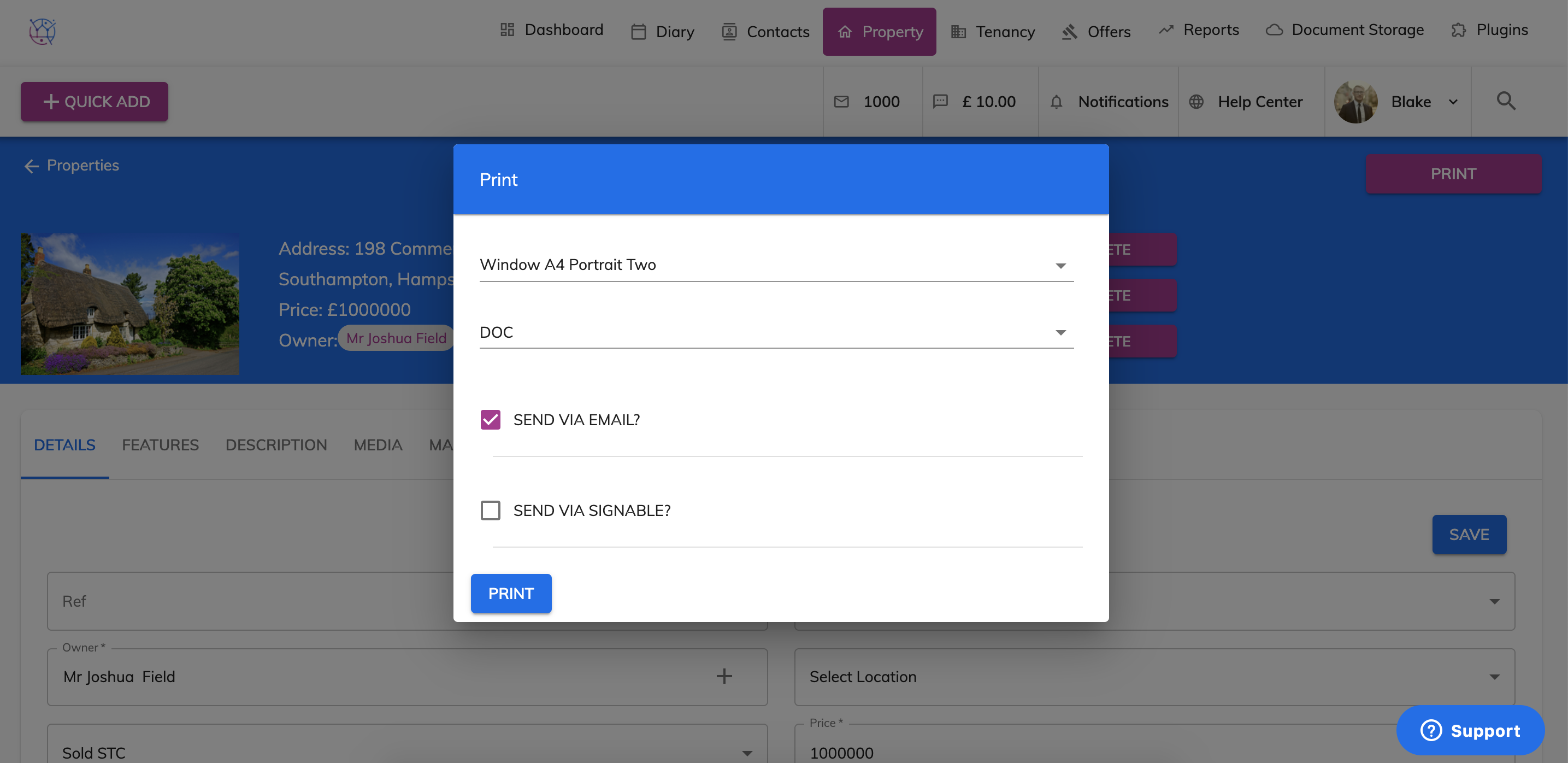Toggle the envelope message counter showing 1000
This screenshot has width=1568, height=763.
point(842,102)
